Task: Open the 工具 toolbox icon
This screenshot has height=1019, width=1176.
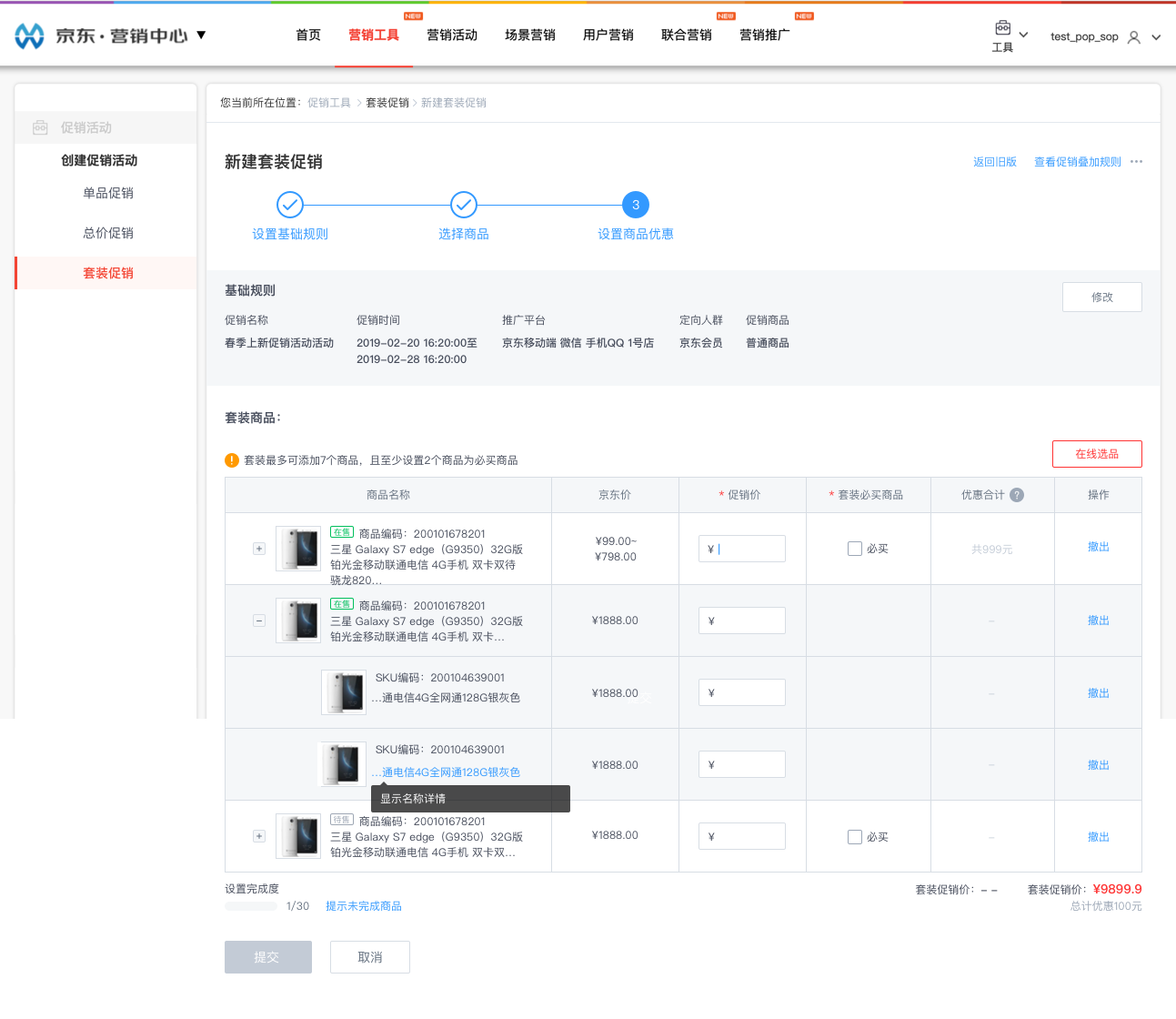Action: pyautogui.click(x=1002, y=28)
